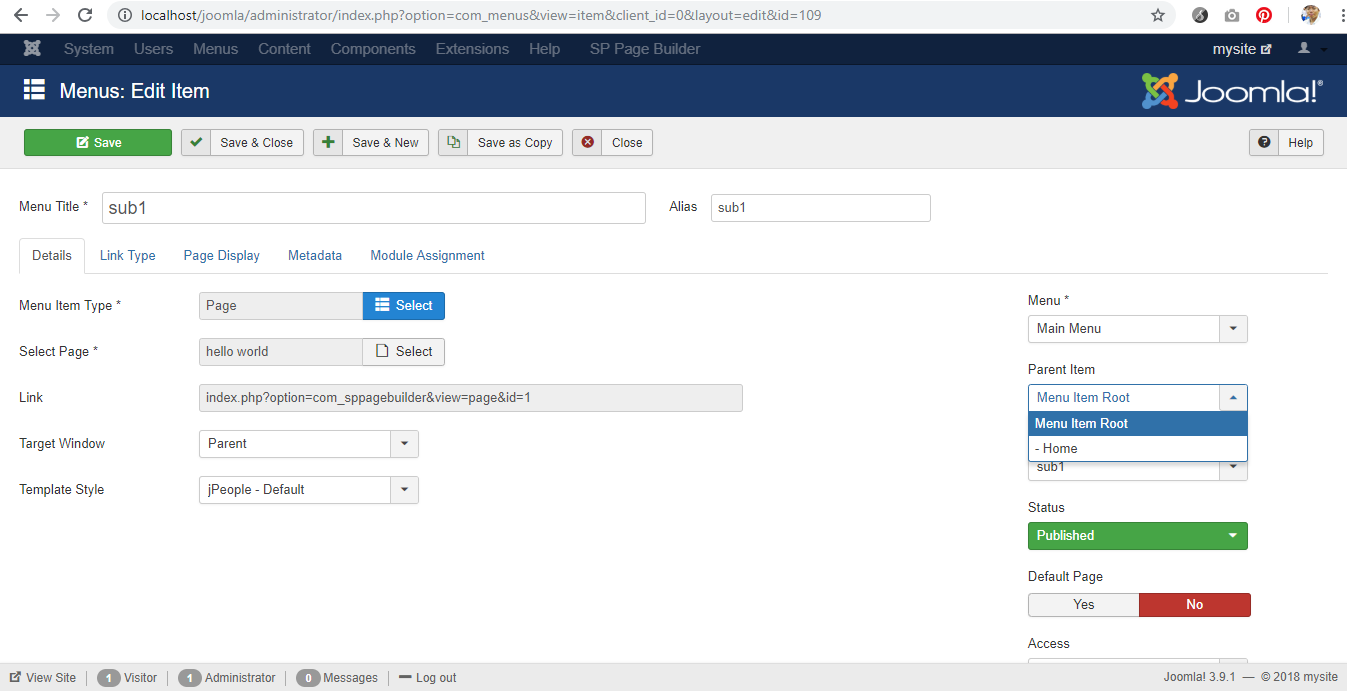The height and width of the screenshot is (691, 1347).
Task: Click Save & Close button
Action: pyautogui.click(x=242, y=143)
